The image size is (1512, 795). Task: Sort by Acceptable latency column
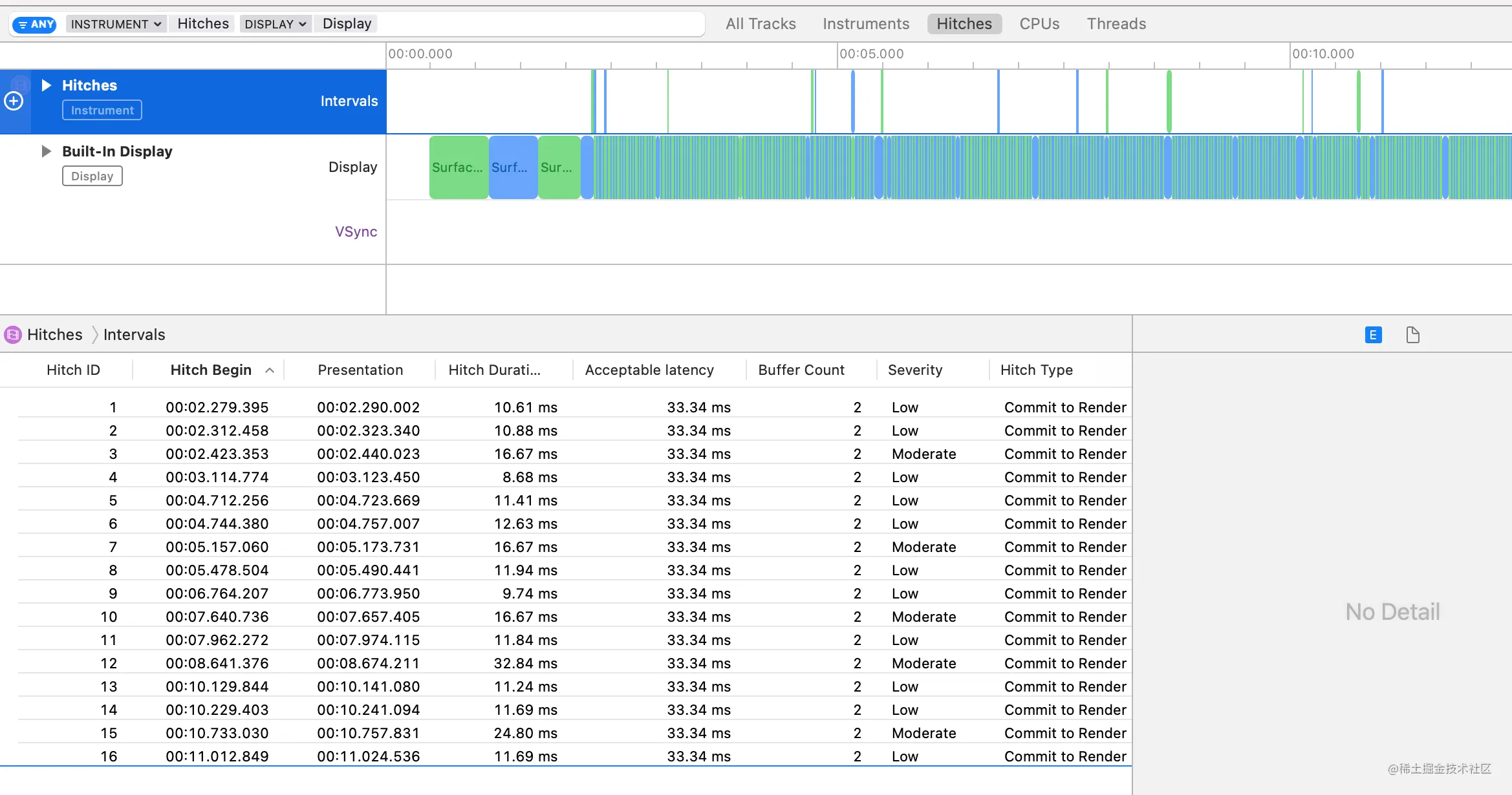click(649, 370)
